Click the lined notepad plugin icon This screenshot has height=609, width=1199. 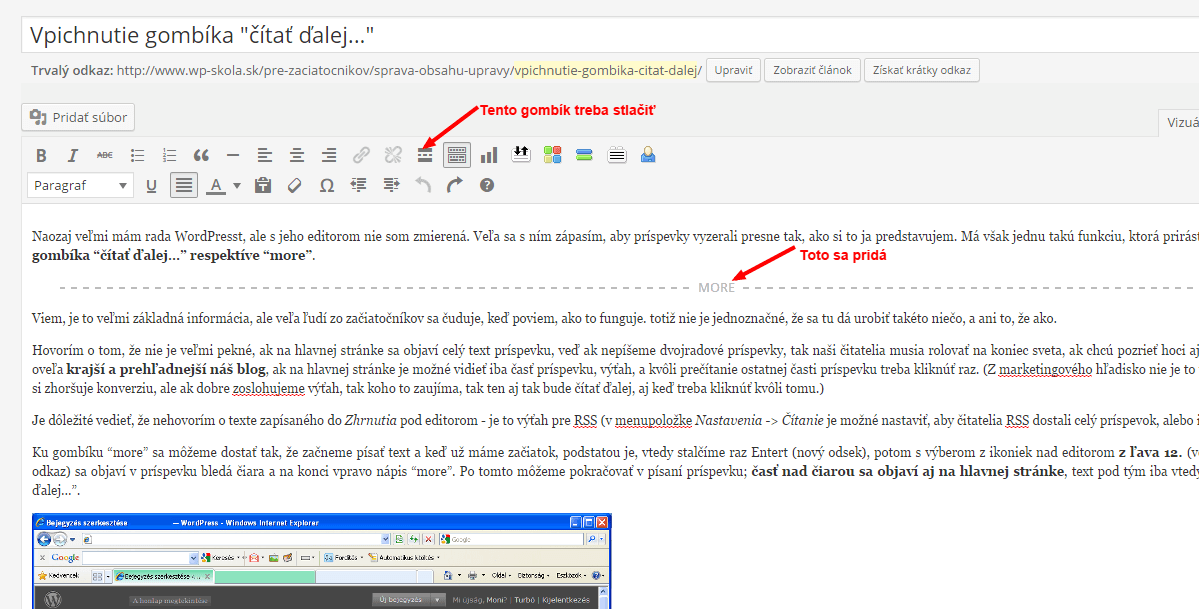click(617, 155)
